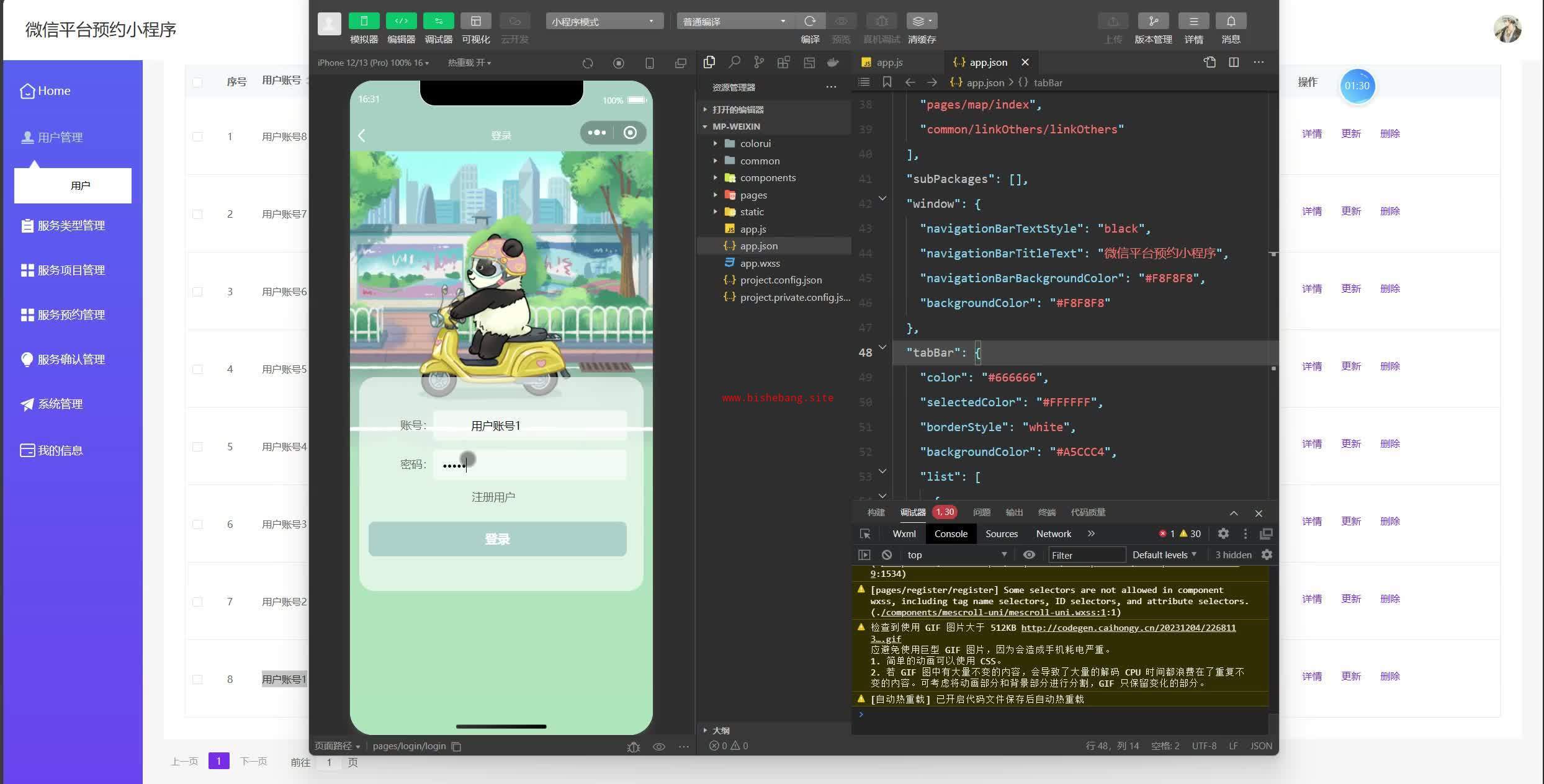
Task: Open Version Management from the toolbar
Action: (x=1153, y=21)
